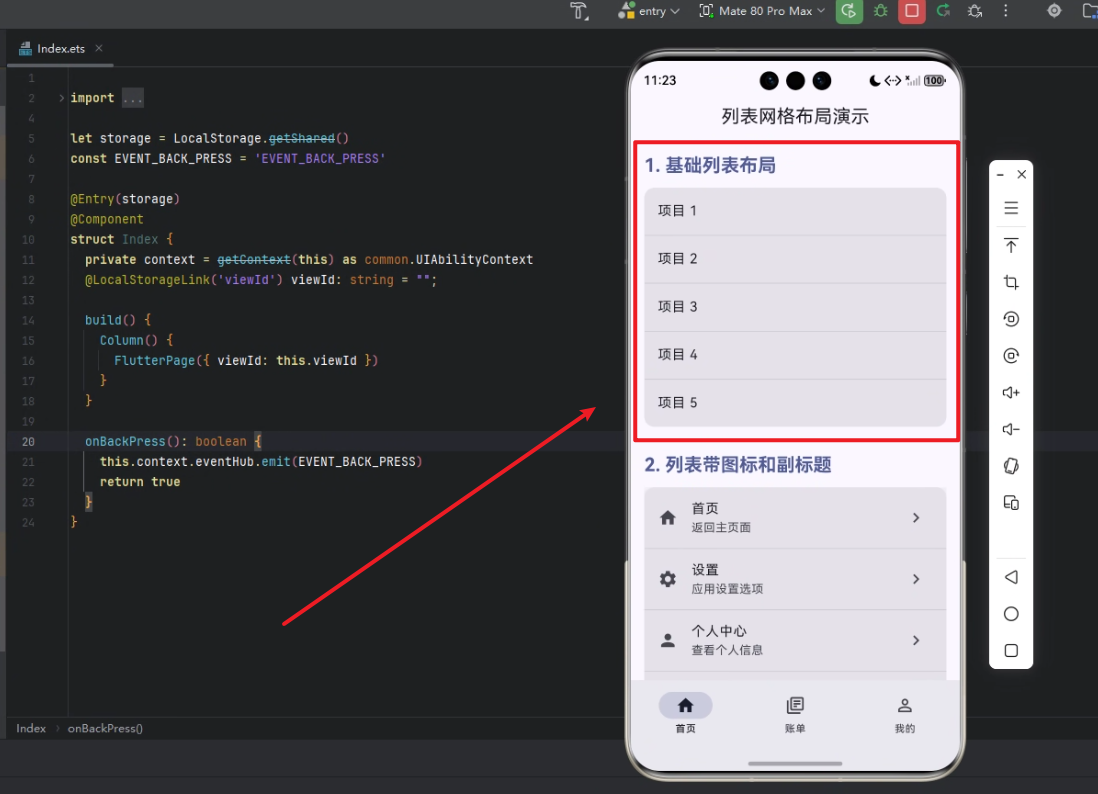
Task: Click the onBackPress() breadcrumb
Action: coord(105,728)
